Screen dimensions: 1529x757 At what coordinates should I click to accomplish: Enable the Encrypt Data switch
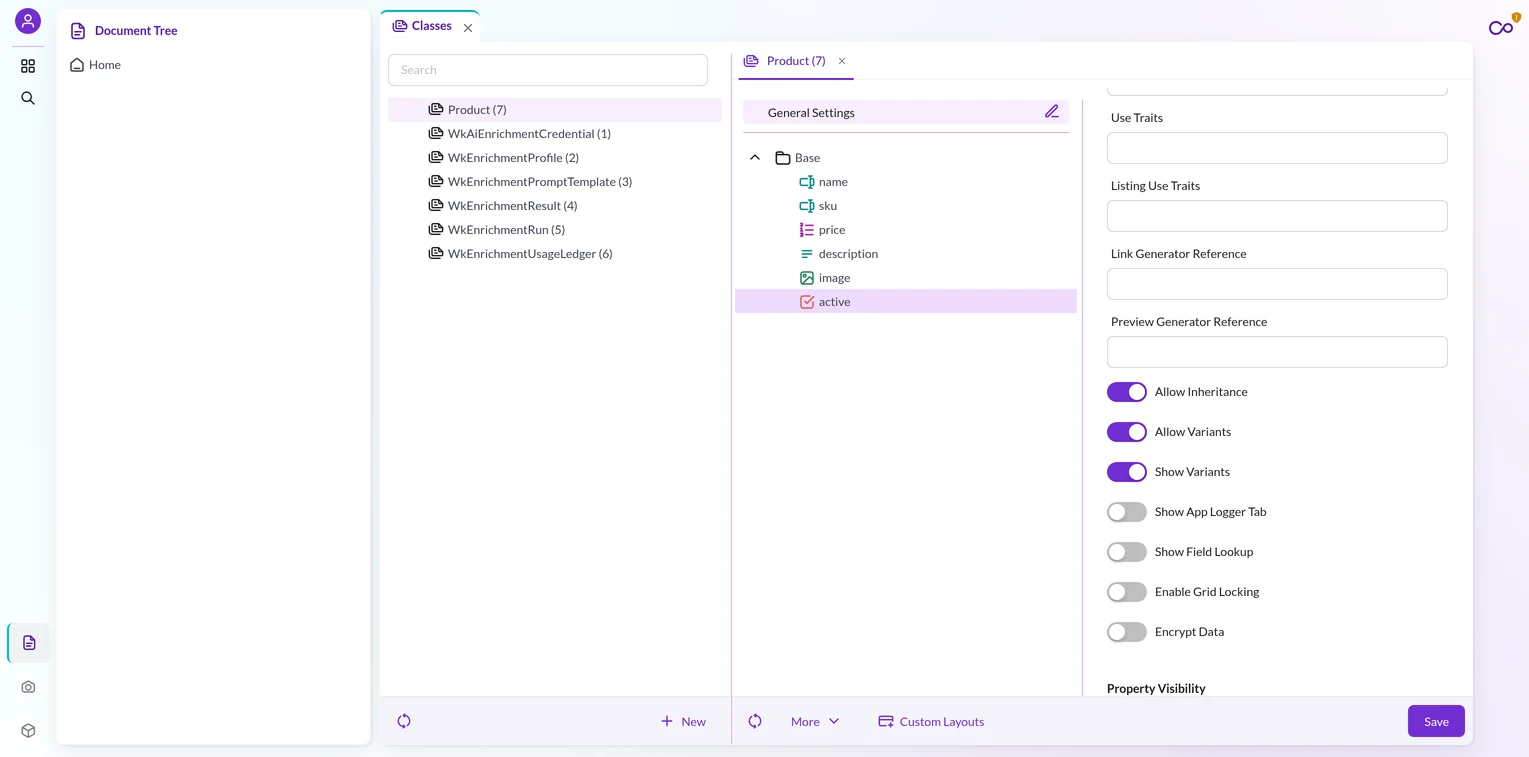(x=1126, y=632)
